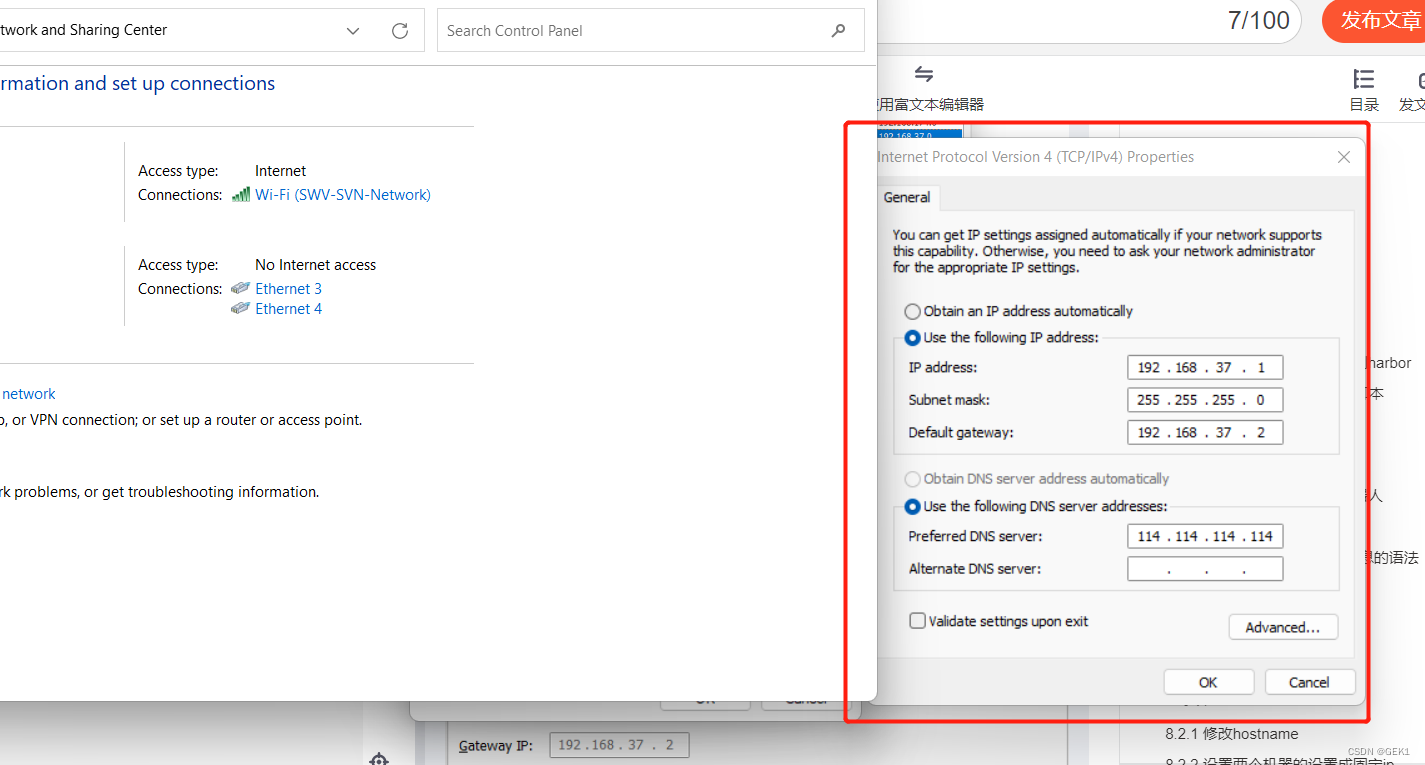Cancel the IPv4 Properties dialog

pyautogui.click(x=1309, y=682)
